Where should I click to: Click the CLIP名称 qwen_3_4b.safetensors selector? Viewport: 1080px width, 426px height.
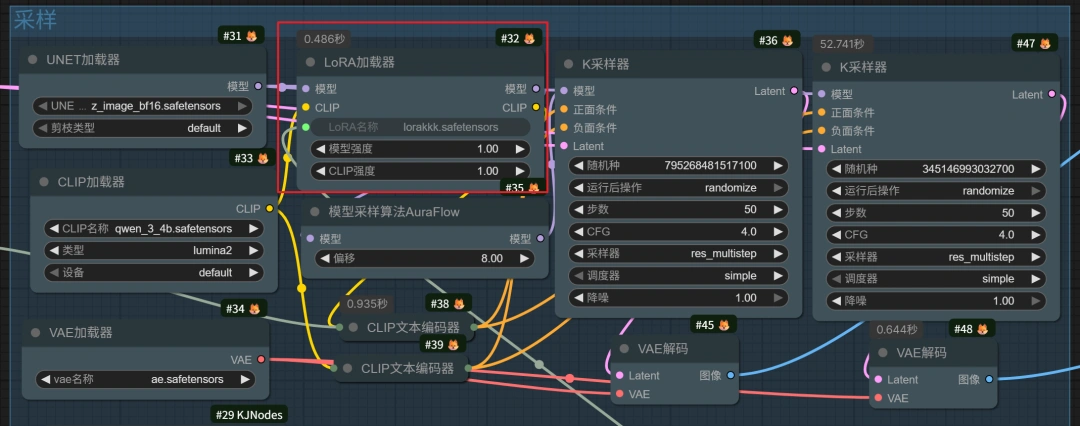(149, 228)
